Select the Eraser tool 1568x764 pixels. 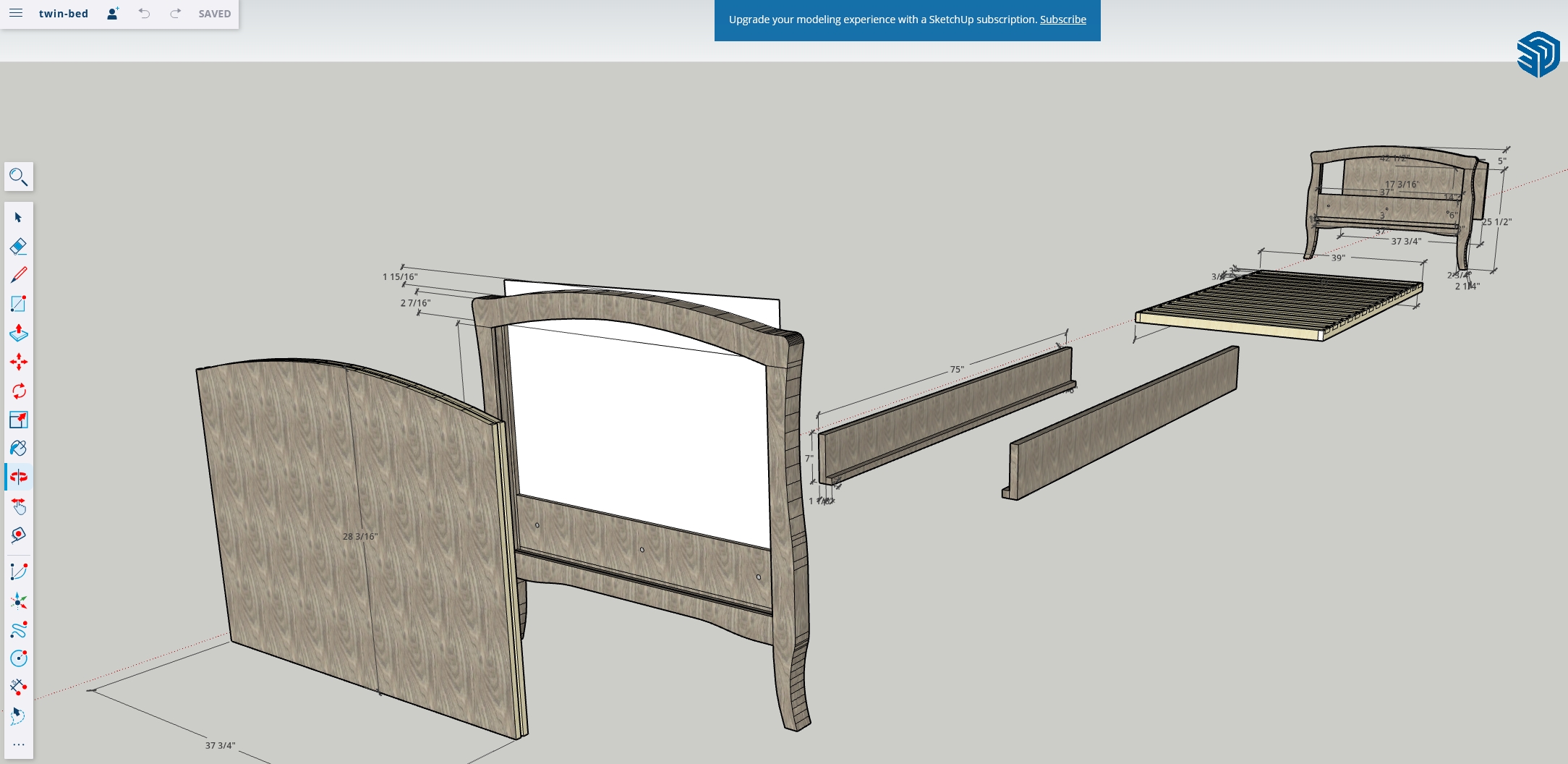pos(19,247)
